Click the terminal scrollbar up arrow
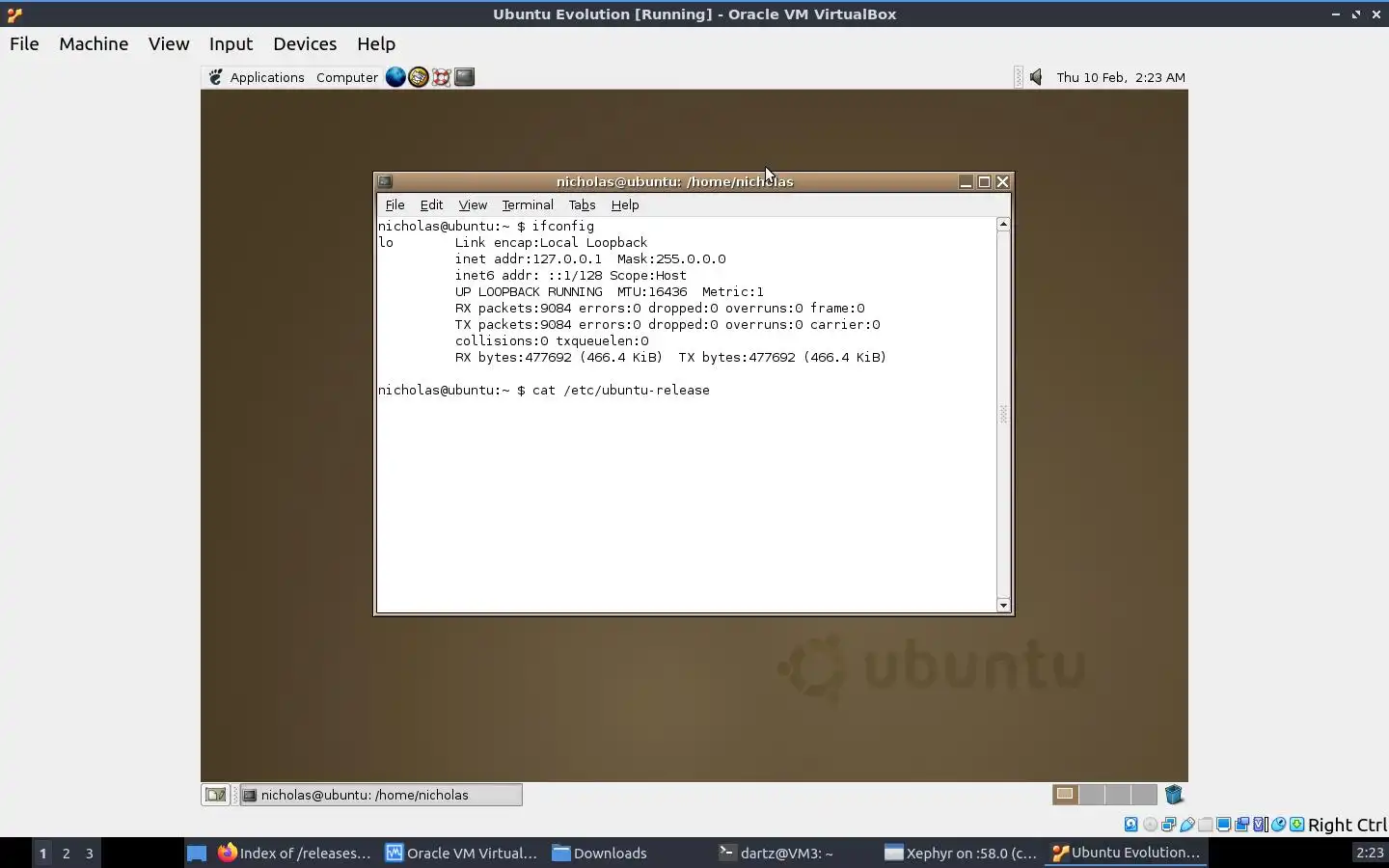The image size is (1389, 868). [1003, 224]
